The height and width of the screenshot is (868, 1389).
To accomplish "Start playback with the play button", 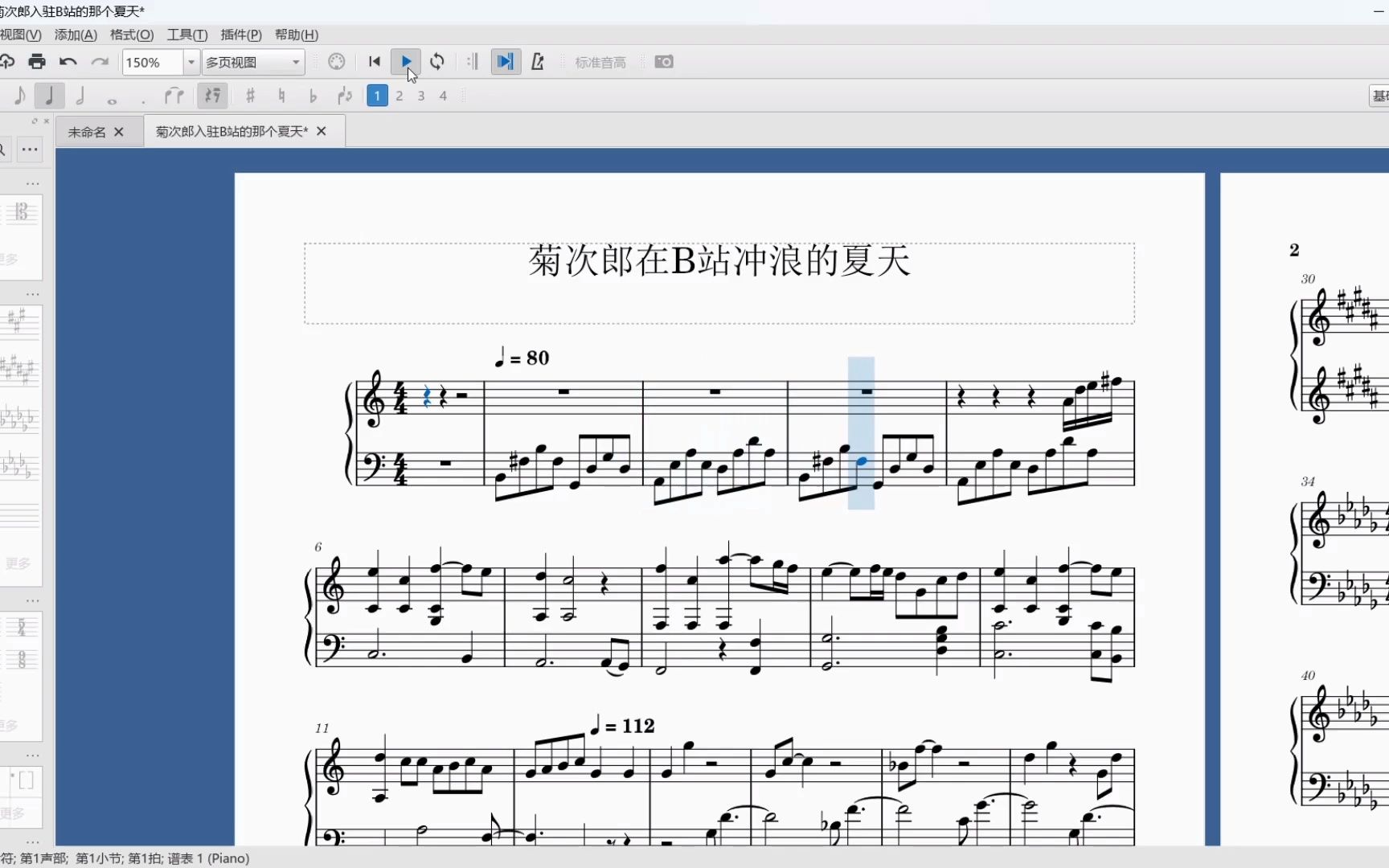I will (x=406, y=62).
